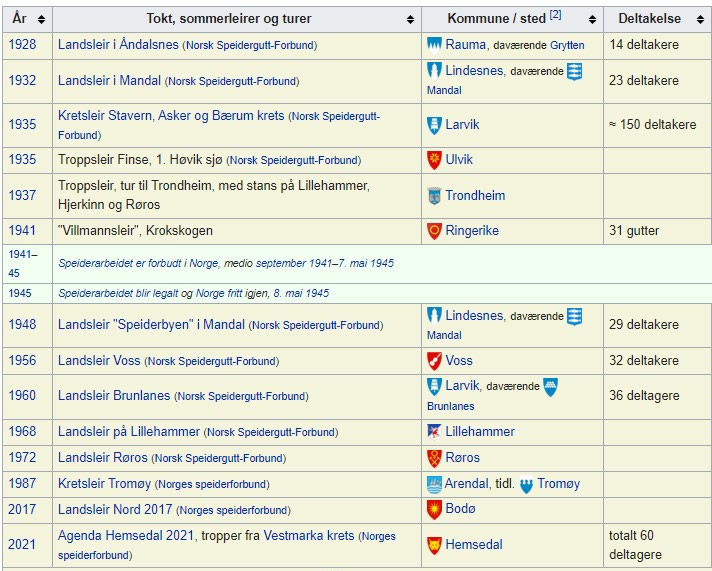
Task: Click the Trondheim coat of arms icon
Action: [x=434, y=196]
